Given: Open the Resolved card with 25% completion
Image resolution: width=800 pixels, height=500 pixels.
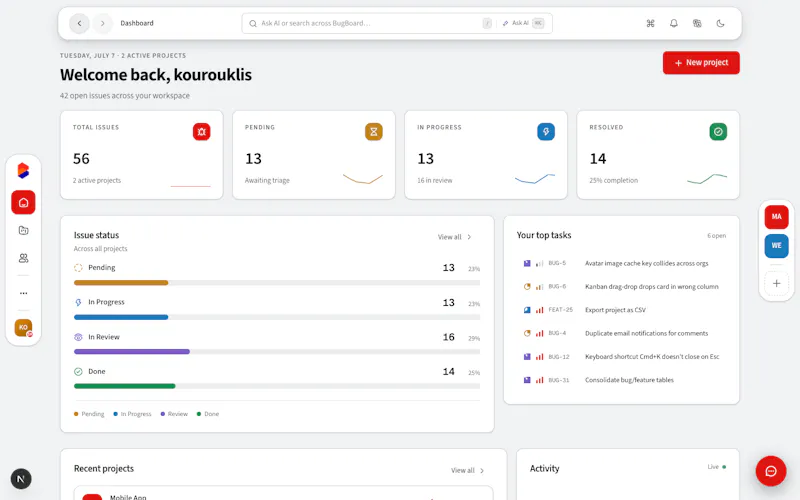Looking at the screenshot, I should (x=658, y=155).
